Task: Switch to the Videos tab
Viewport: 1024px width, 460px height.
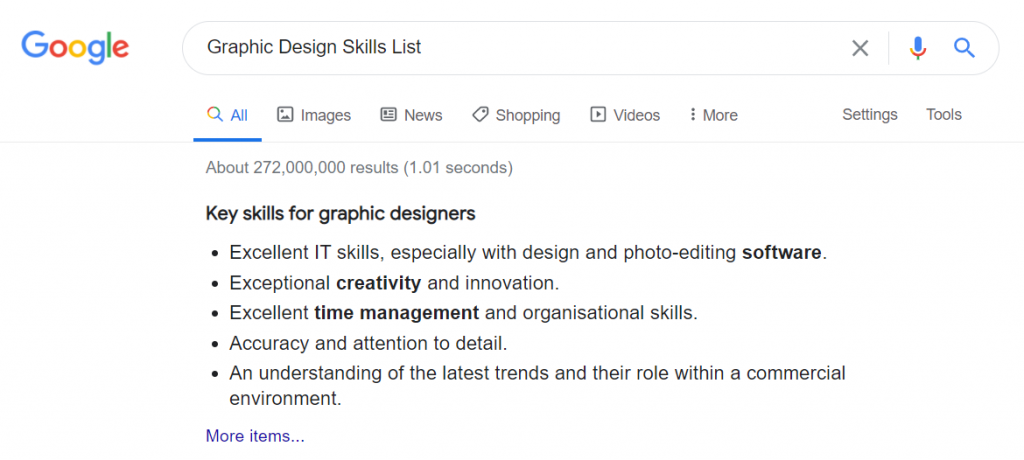Action: [625, 115]
